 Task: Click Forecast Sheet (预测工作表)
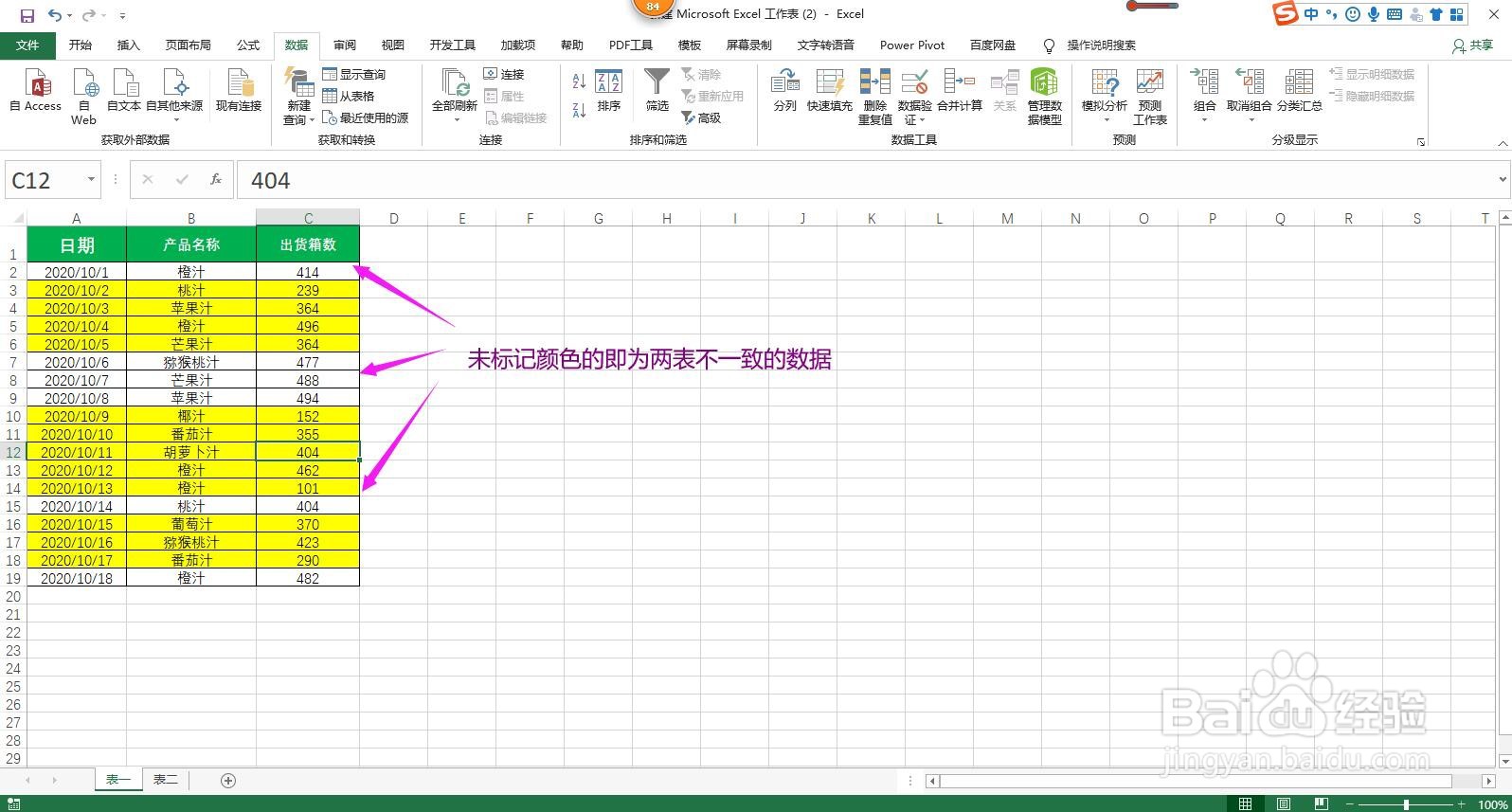click(x=1149, y=97)
